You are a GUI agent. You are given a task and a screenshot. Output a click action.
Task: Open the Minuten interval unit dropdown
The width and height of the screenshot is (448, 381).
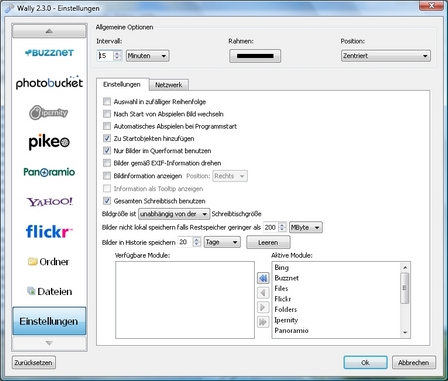coord(147,56)
